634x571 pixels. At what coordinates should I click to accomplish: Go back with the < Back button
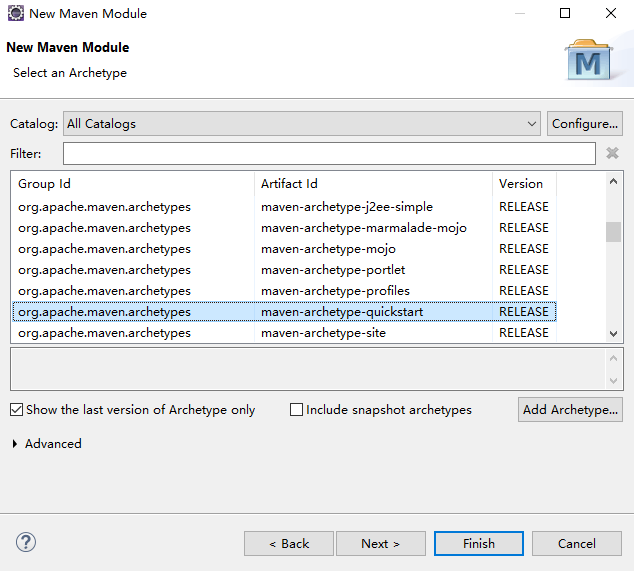(289, 544)
